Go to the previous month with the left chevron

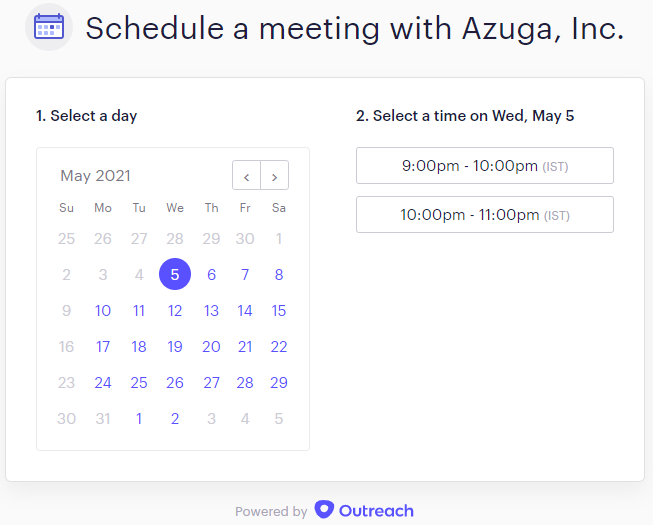click(x=247, y=175)
